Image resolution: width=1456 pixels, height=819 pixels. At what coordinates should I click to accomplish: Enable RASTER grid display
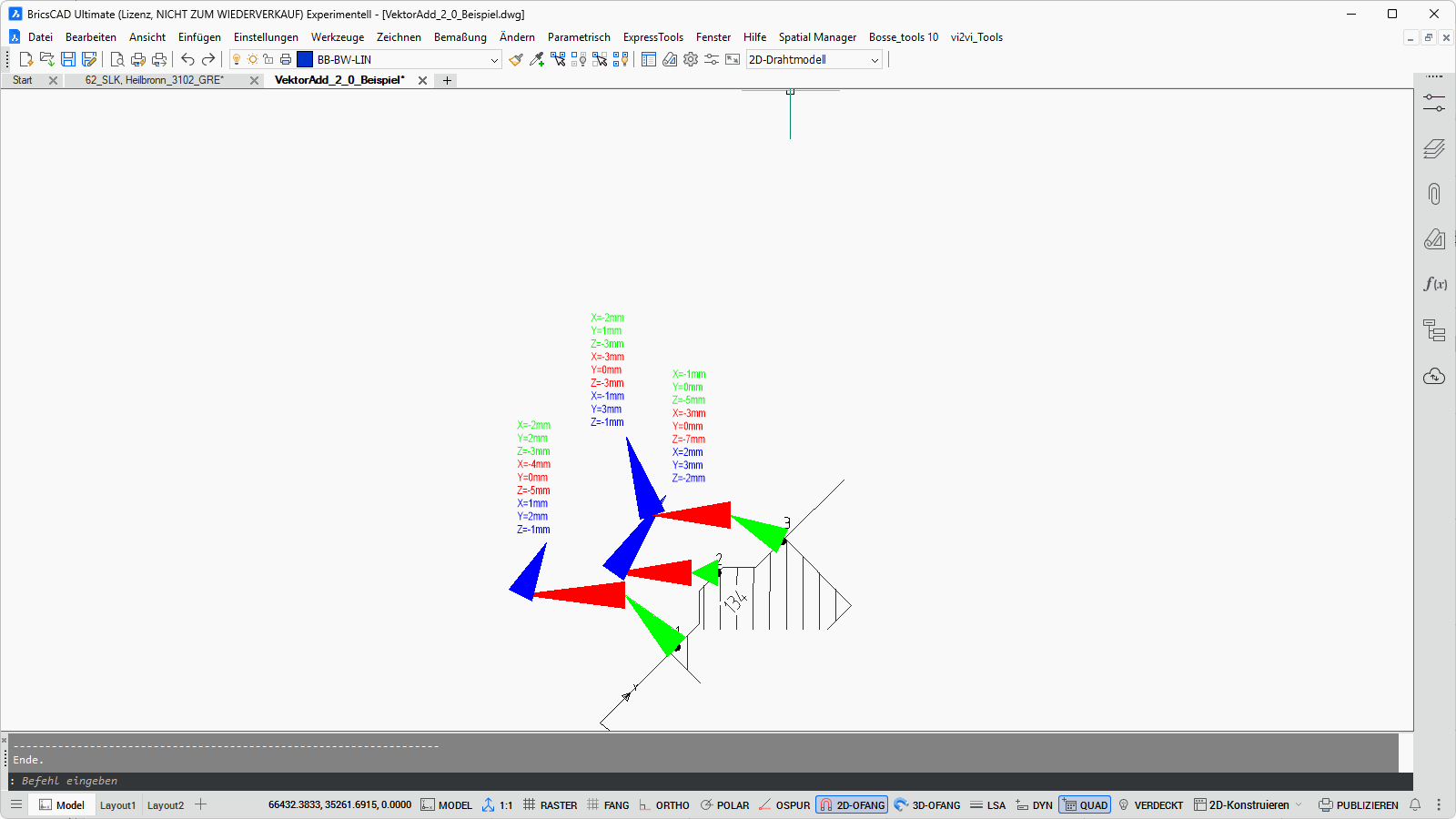click(x=551, y=805)
